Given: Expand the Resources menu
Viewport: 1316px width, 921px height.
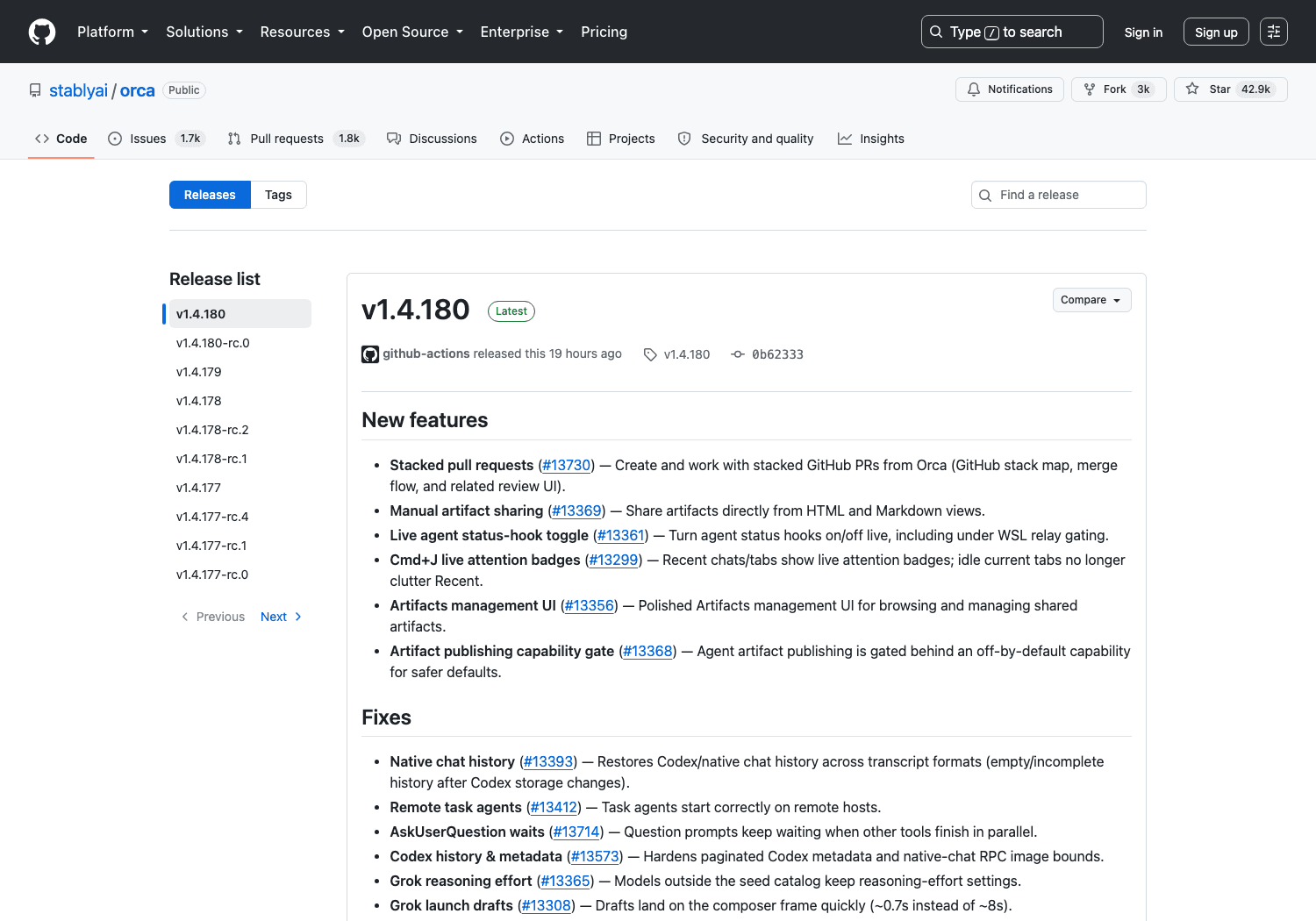Looking at the screenshot, I should click(x=302, y=32).
